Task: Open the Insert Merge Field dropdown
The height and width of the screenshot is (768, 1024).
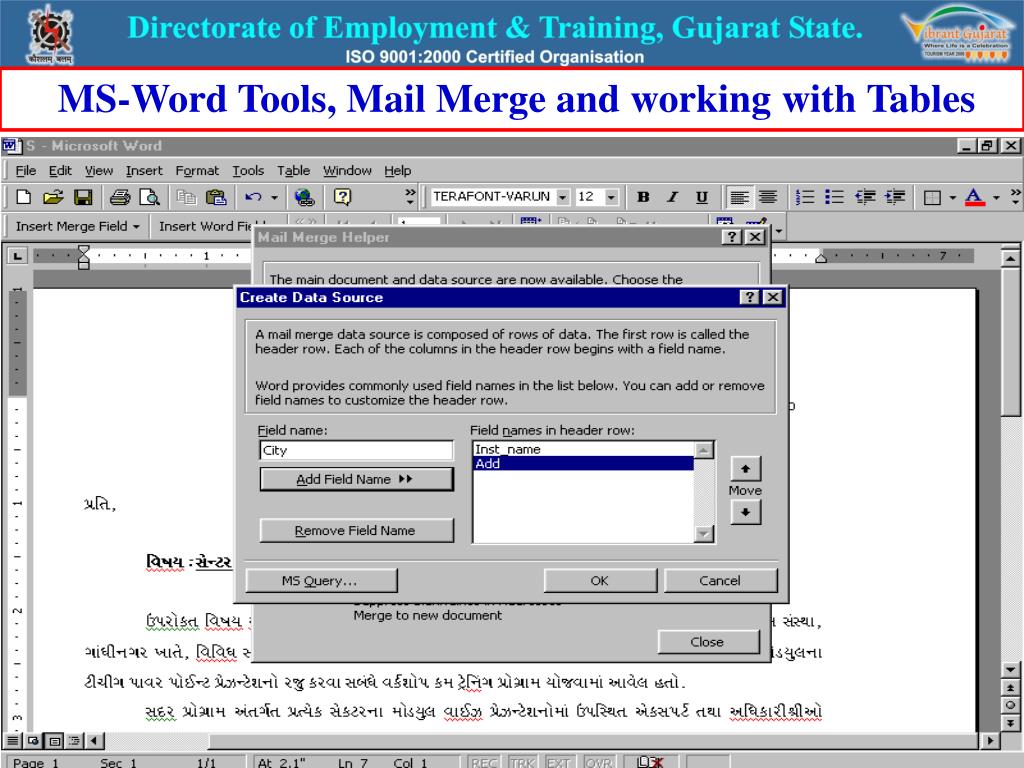Action: (78, 226)
